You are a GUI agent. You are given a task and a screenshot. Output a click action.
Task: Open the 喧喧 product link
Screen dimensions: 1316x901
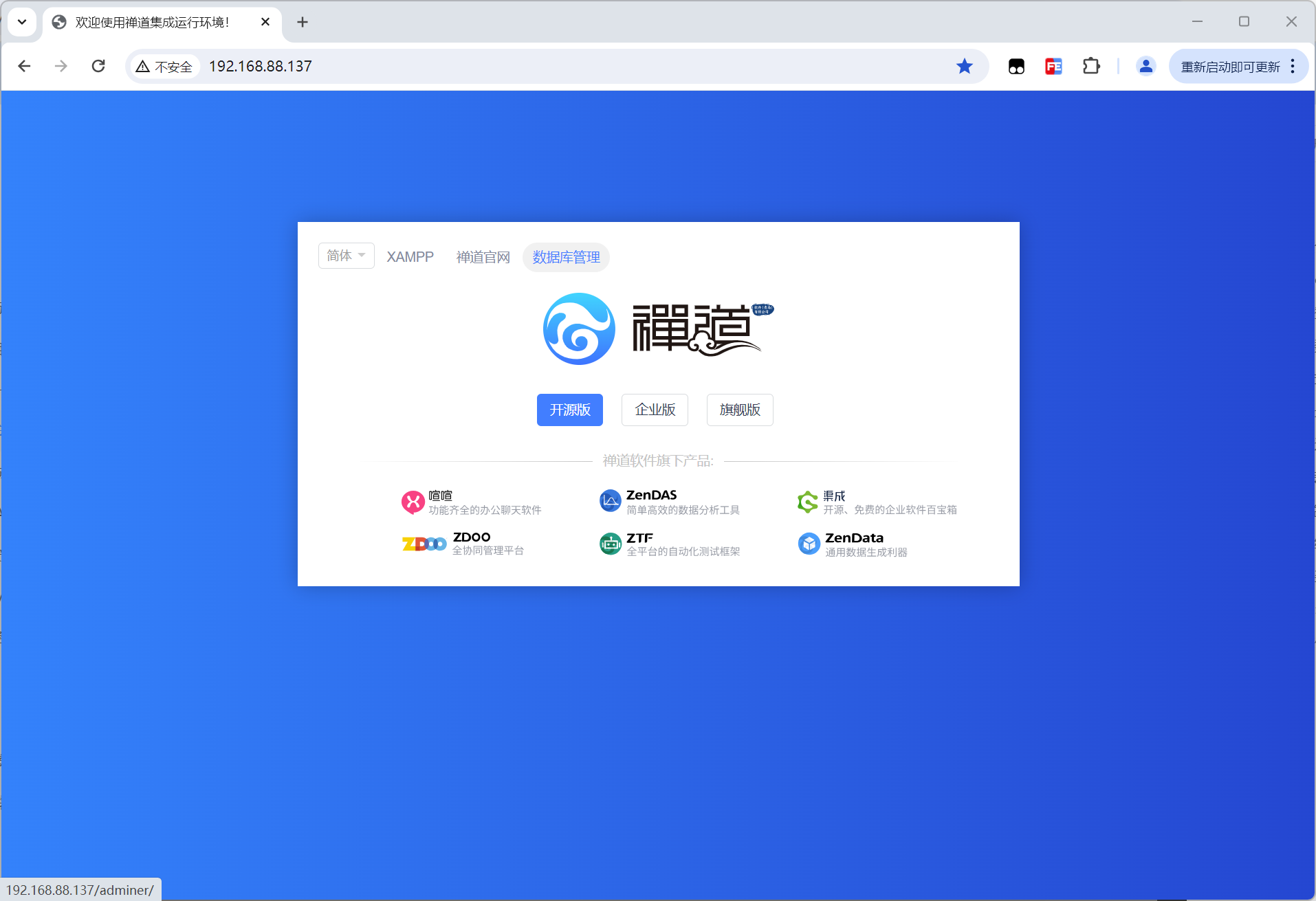coord(441,496)
